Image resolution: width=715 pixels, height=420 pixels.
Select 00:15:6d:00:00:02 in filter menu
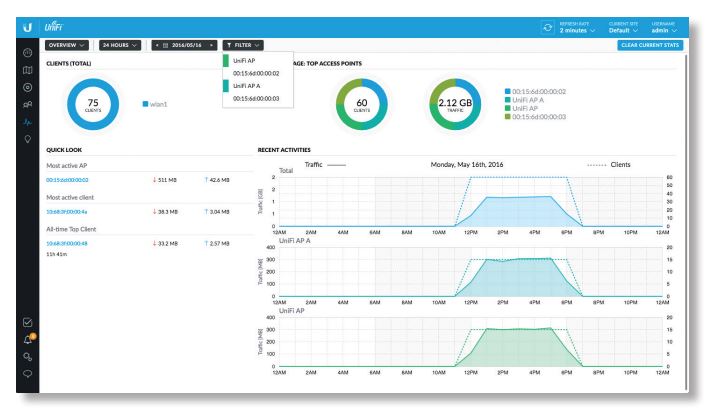coord(258,73)
